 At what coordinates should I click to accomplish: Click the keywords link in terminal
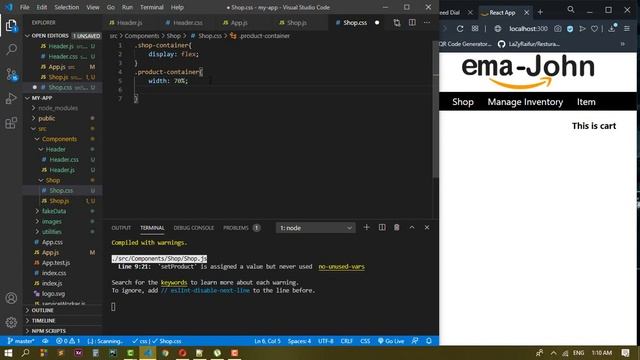(174, 282)
